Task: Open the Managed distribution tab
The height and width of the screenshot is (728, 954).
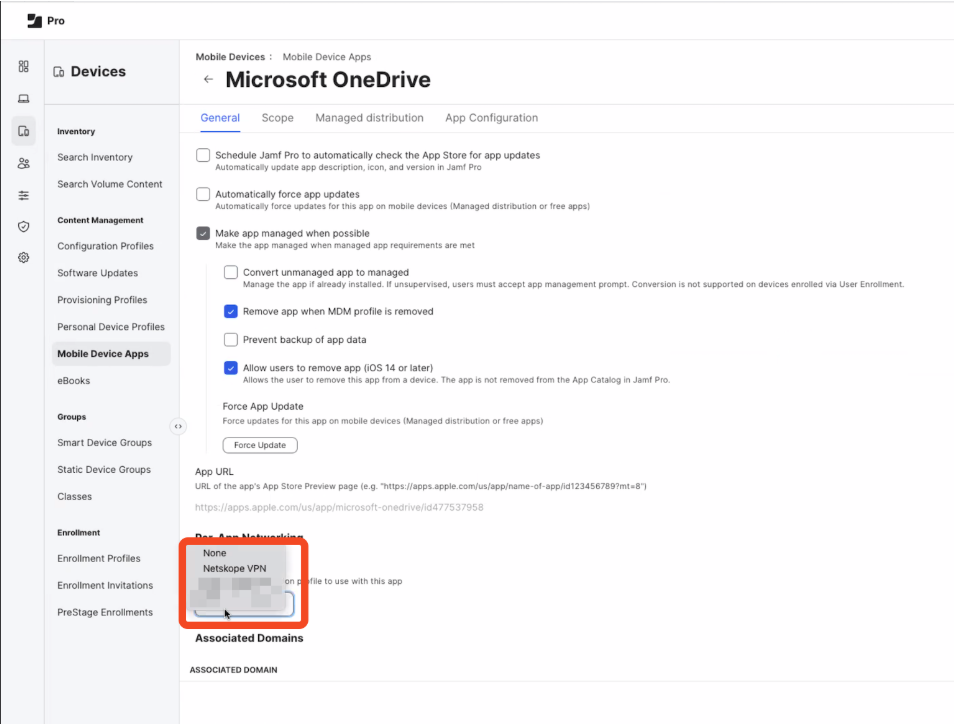Action: click(x=369, y=118)
